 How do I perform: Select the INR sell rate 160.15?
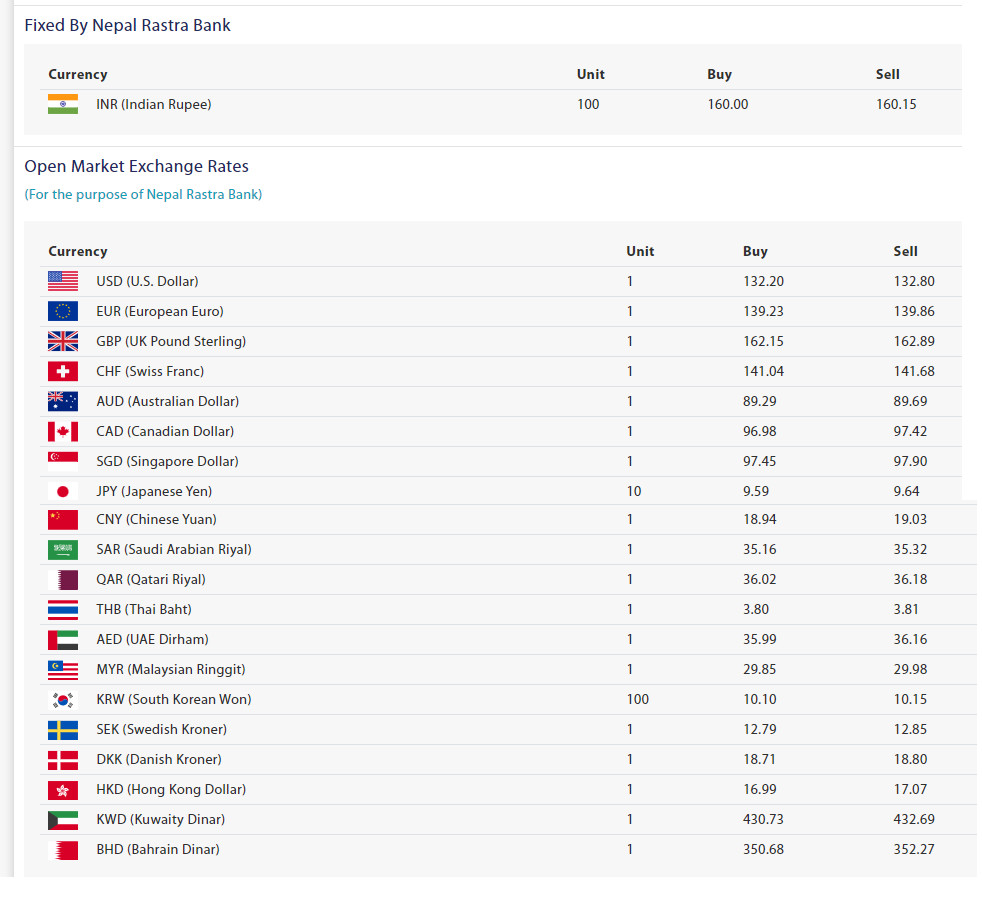coord(896,105)
